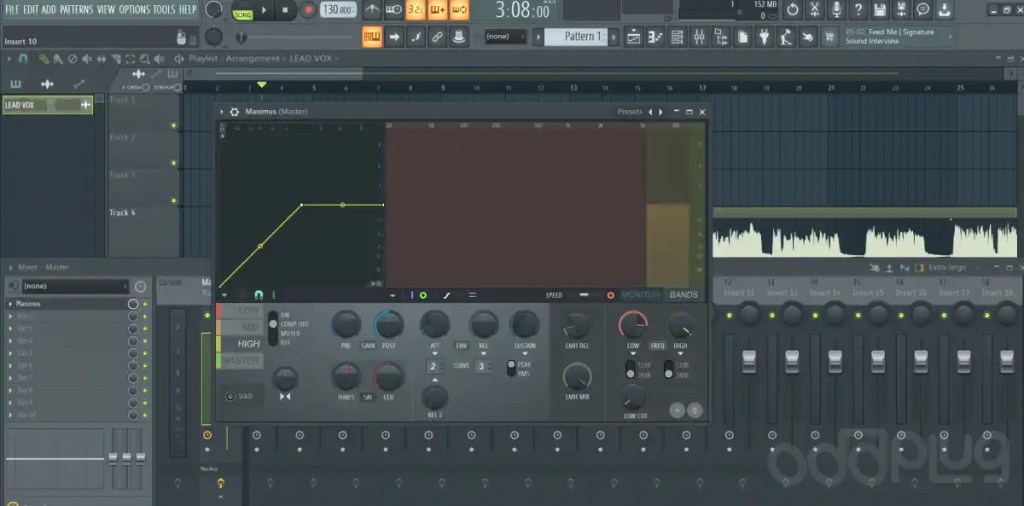Open the SUSTAIN options dropdown arrow
Image resolution: width=1024 pixels, height=506 pixels.
pos(524,354)
